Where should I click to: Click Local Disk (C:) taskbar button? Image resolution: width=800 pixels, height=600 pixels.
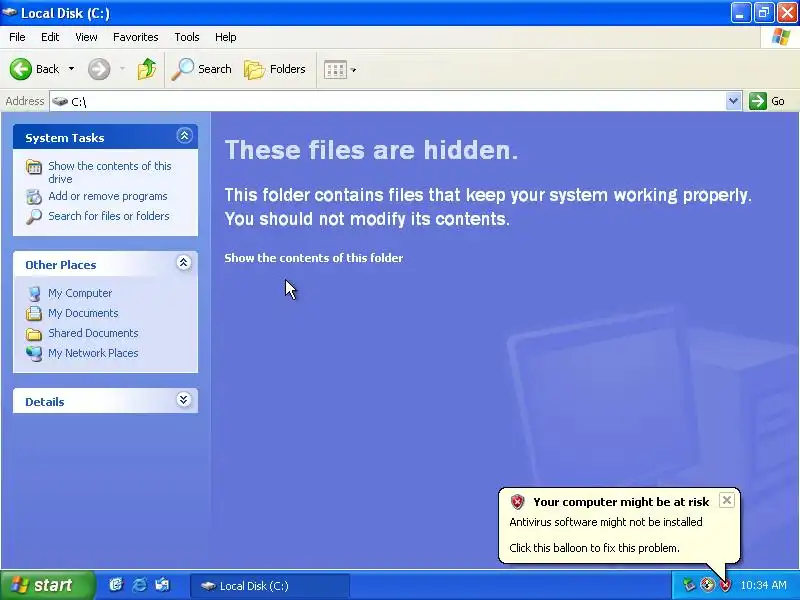(269, 586)
